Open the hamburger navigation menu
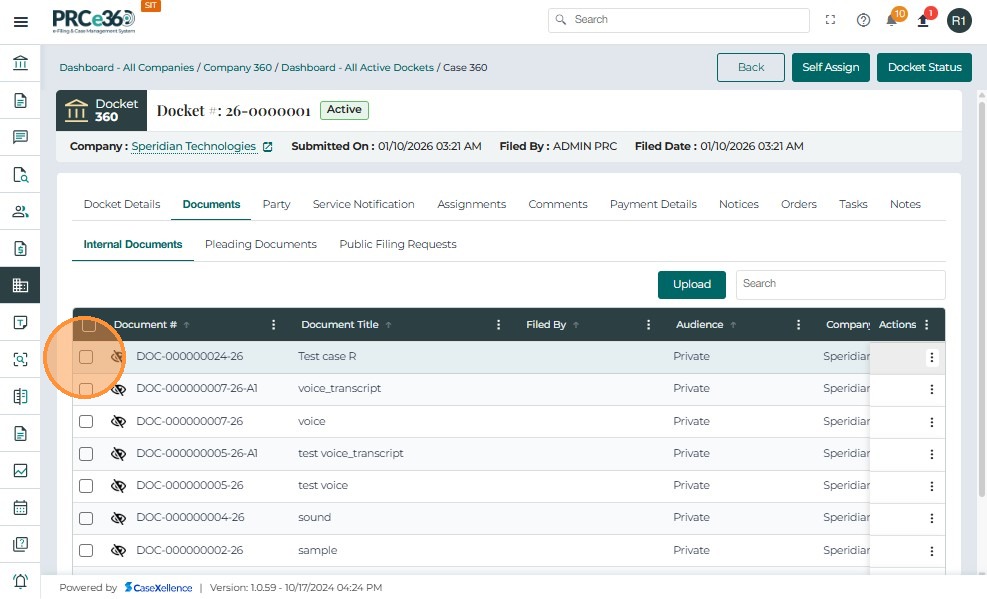The height and width of the screenshot is (599, 987). (20, 21)
